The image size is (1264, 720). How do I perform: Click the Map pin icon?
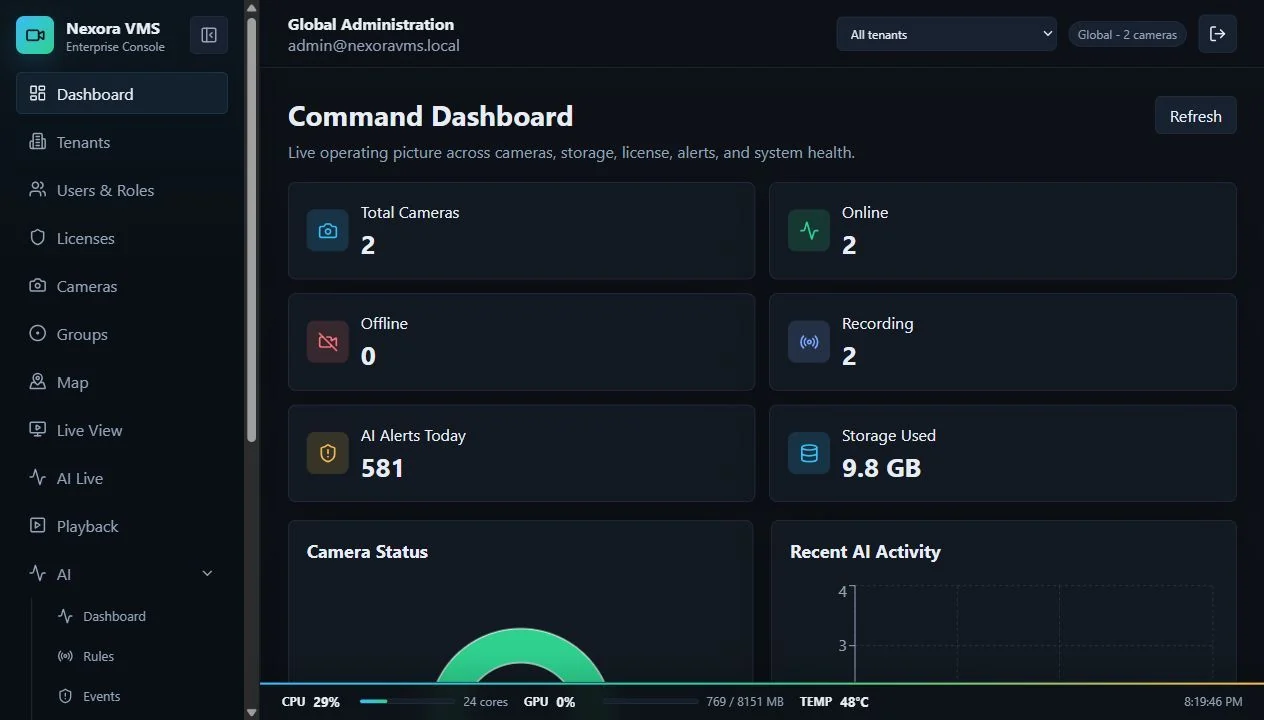[x=38, y=381]
